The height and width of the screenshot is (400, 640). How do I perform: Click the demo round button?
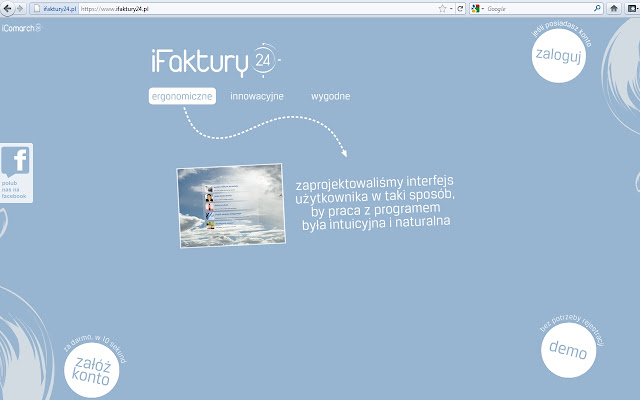click(568, 350)
